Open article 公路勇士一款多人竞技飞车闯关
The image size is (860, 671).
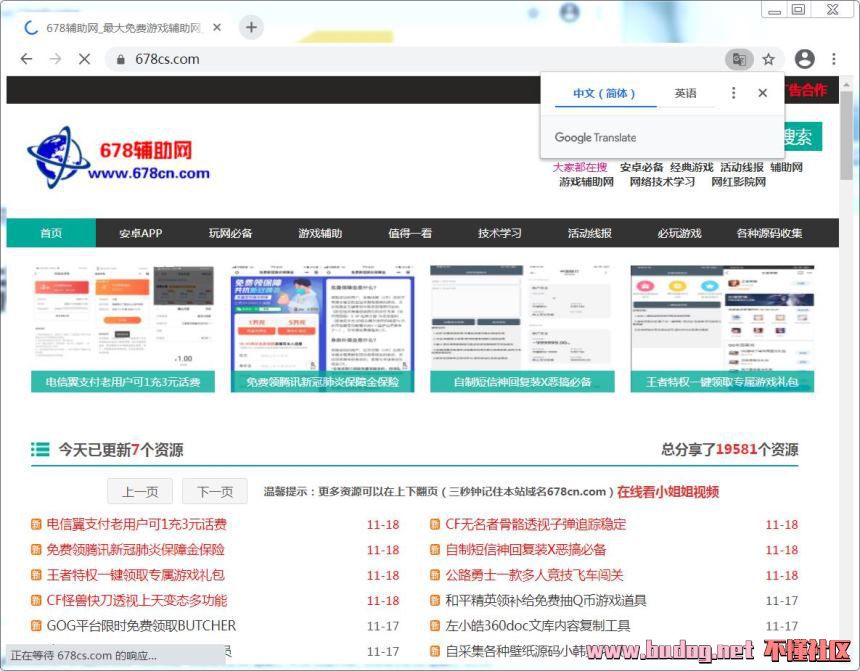pos(534,574)
